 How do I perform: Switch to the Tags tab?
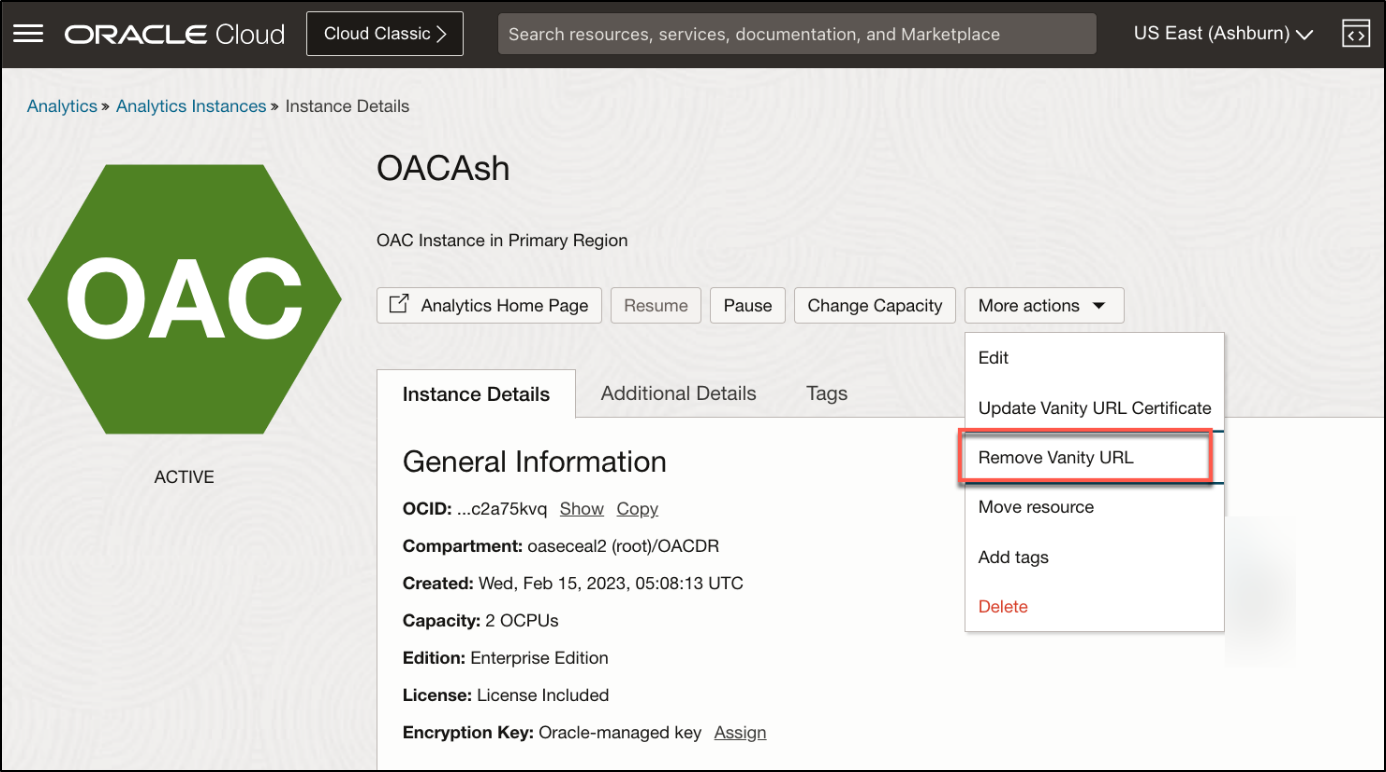click(827, 394)
